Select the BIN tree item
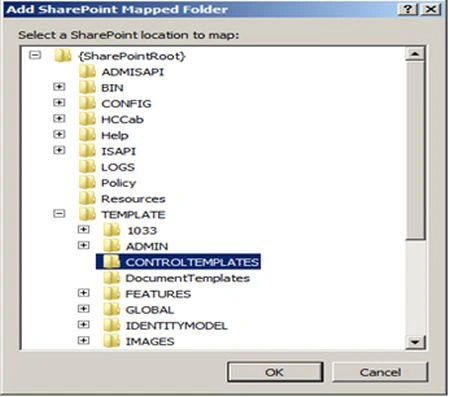This screenshot has height=397, width=450. coord(112,88)
